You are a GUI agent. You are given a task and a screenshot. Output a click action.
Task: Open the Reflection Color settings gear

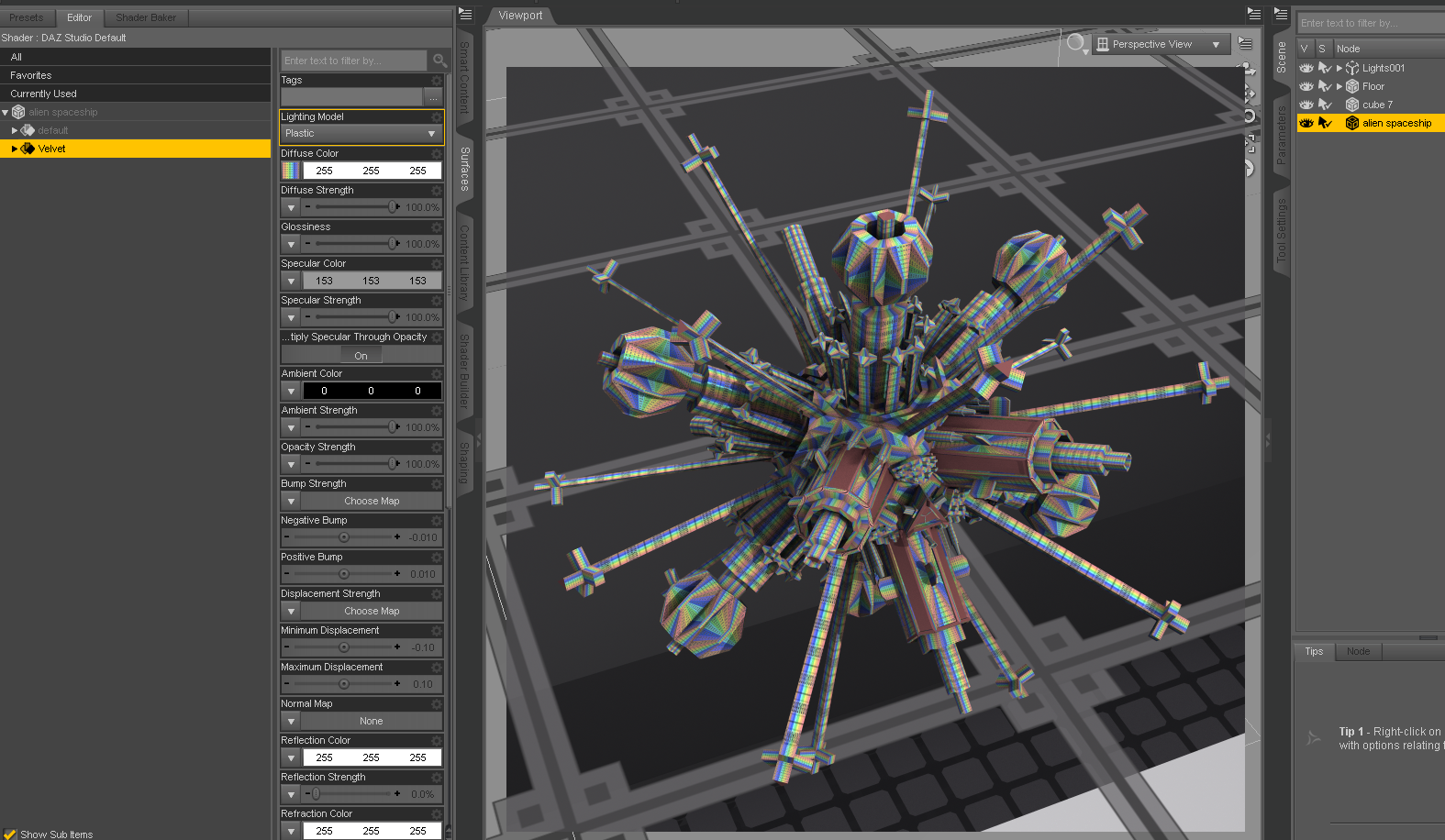pyautogui.click(x=437, y=741)
